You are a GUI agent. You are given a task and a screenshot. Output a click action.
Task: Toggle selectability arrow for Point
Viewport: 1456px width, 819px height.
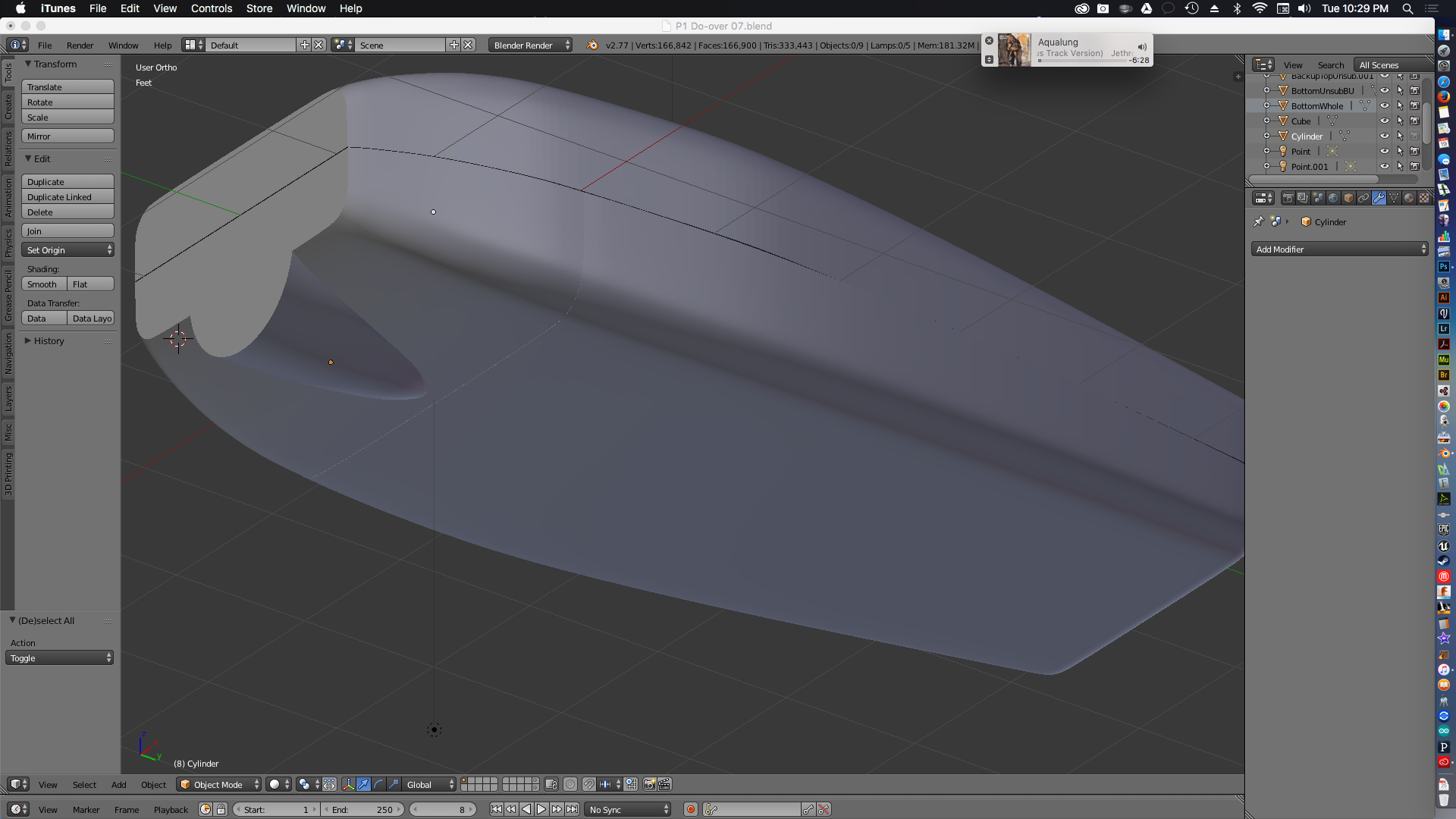pos(1400,151)
